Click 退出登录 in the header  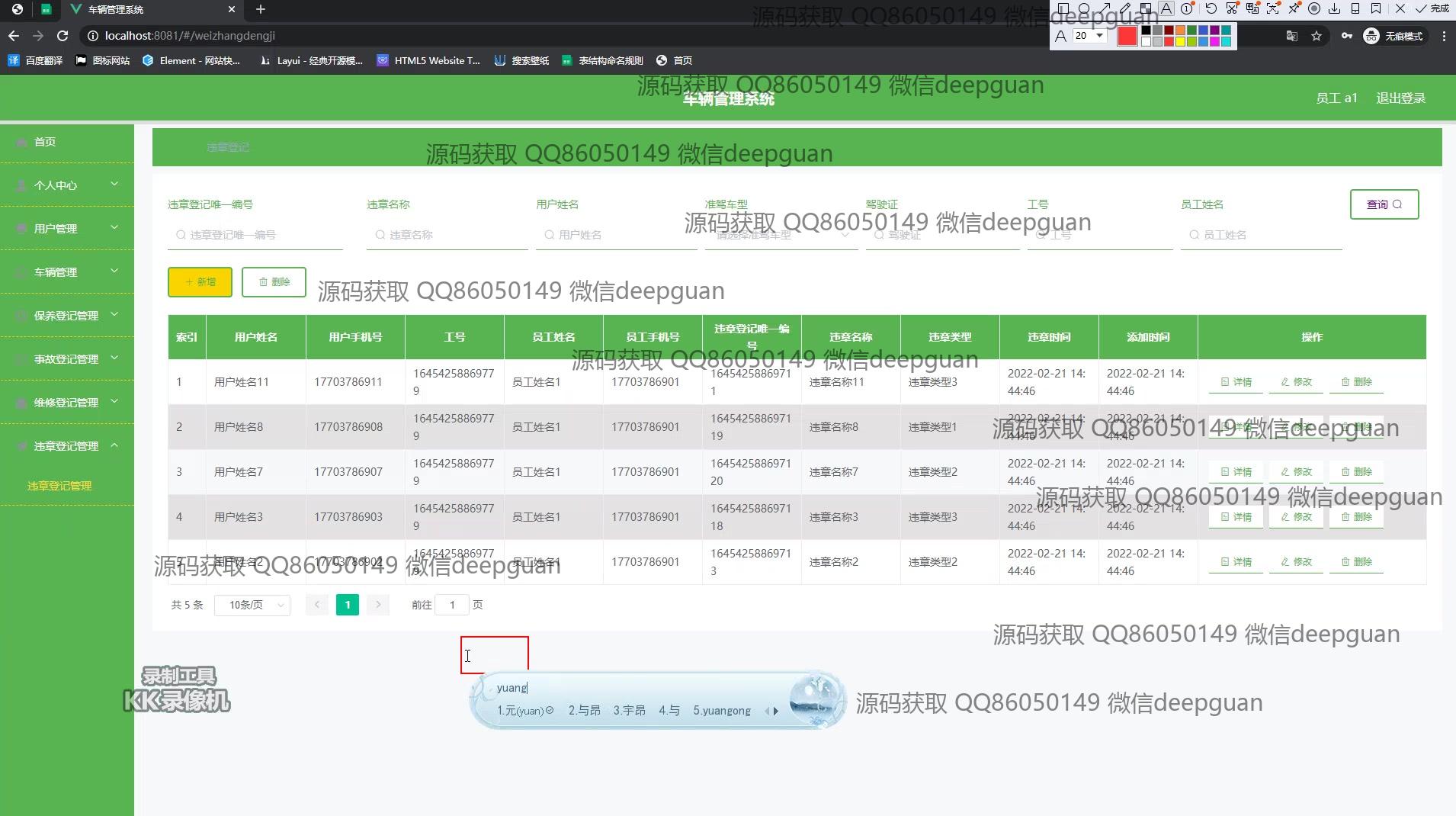tap(1400, 98)
